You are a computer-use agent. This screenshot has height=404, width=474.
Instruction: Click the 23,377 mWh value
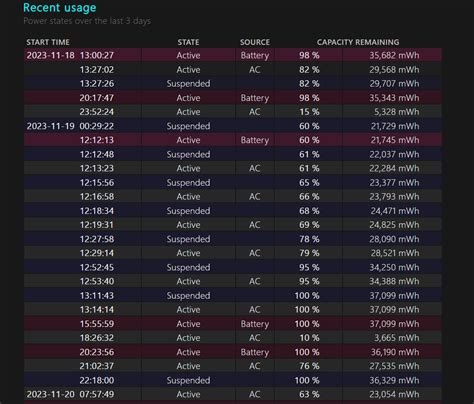pyautogui.click(x=394, y=183)
